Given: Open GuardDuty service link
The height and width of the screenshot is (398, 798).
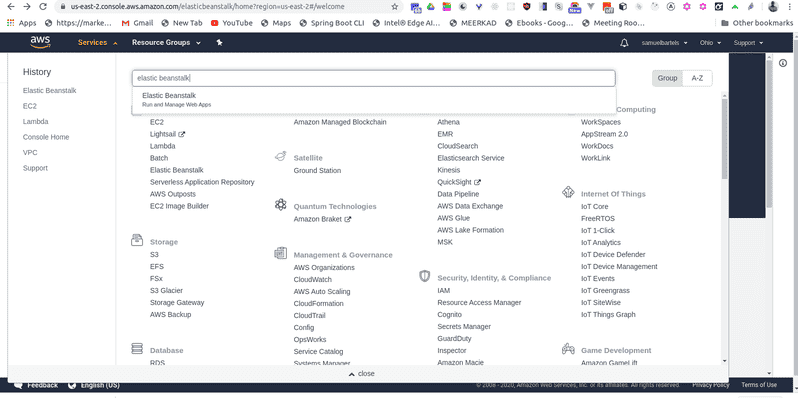Looking at the screenshot, I should [454, 339].
